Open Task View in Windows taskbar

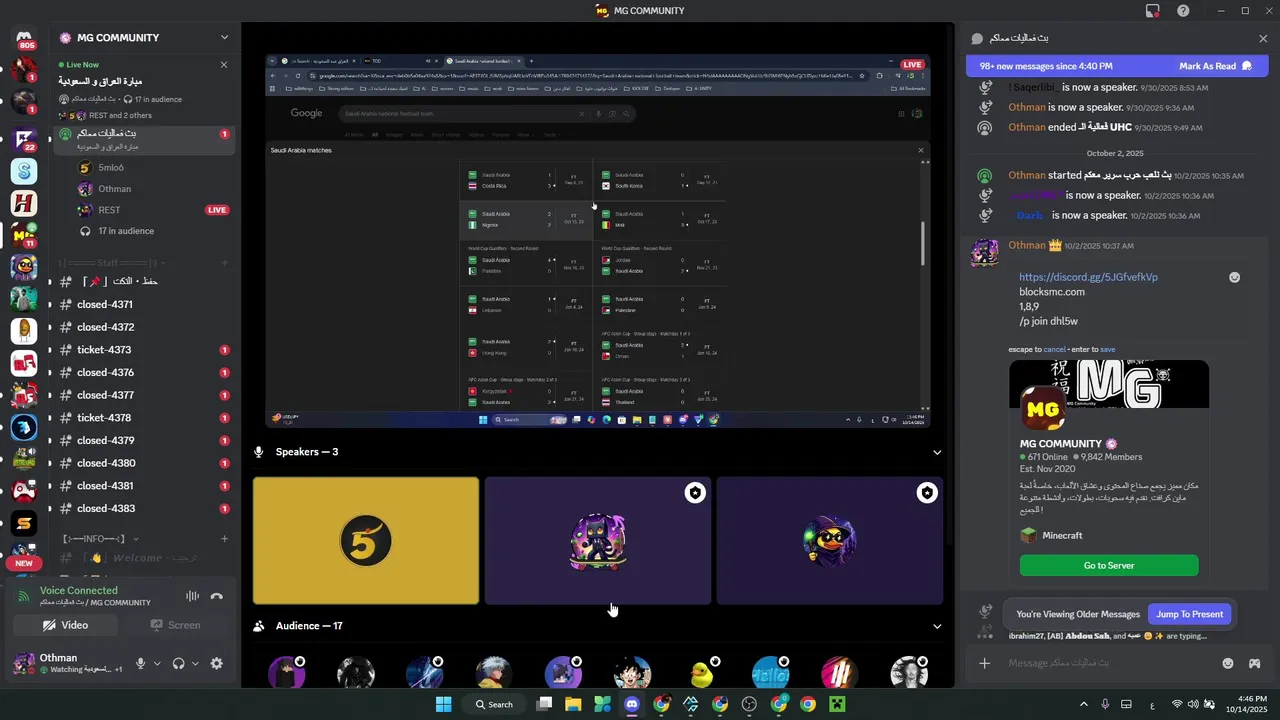pos(544,704)
